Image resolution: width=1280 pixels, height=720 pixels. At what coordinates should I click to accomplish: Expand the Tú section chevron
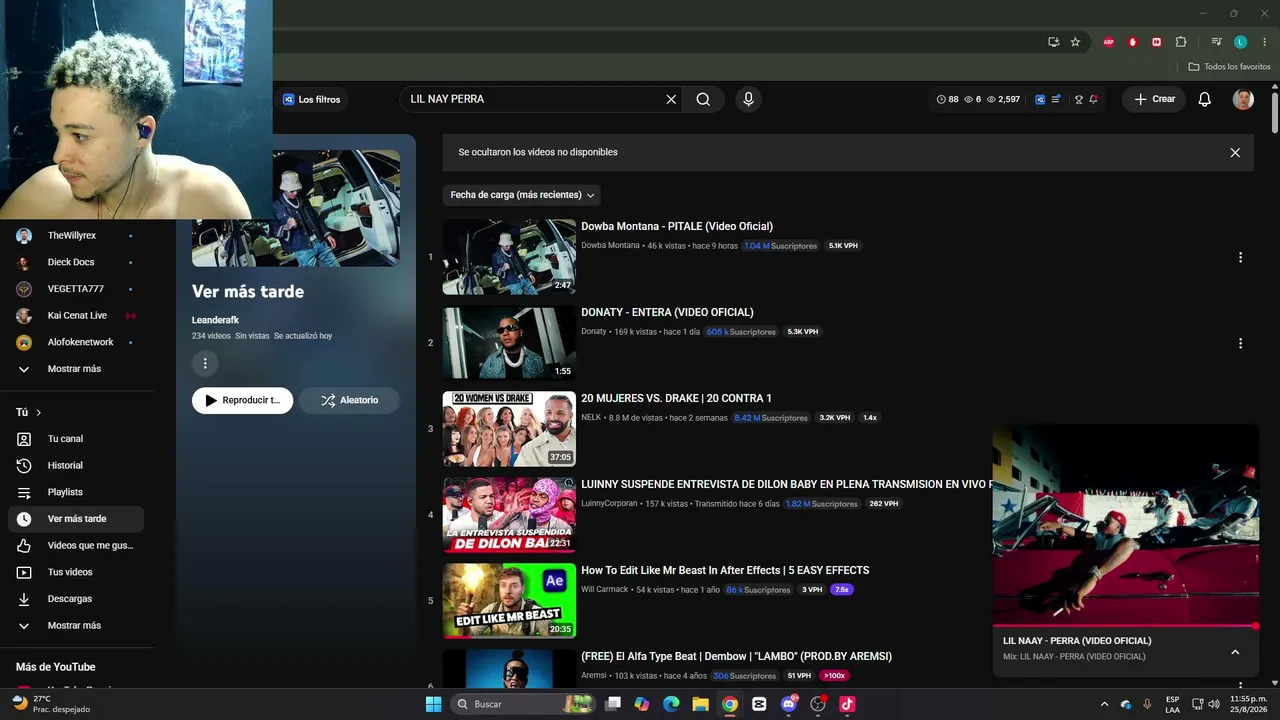pos(39,413)
